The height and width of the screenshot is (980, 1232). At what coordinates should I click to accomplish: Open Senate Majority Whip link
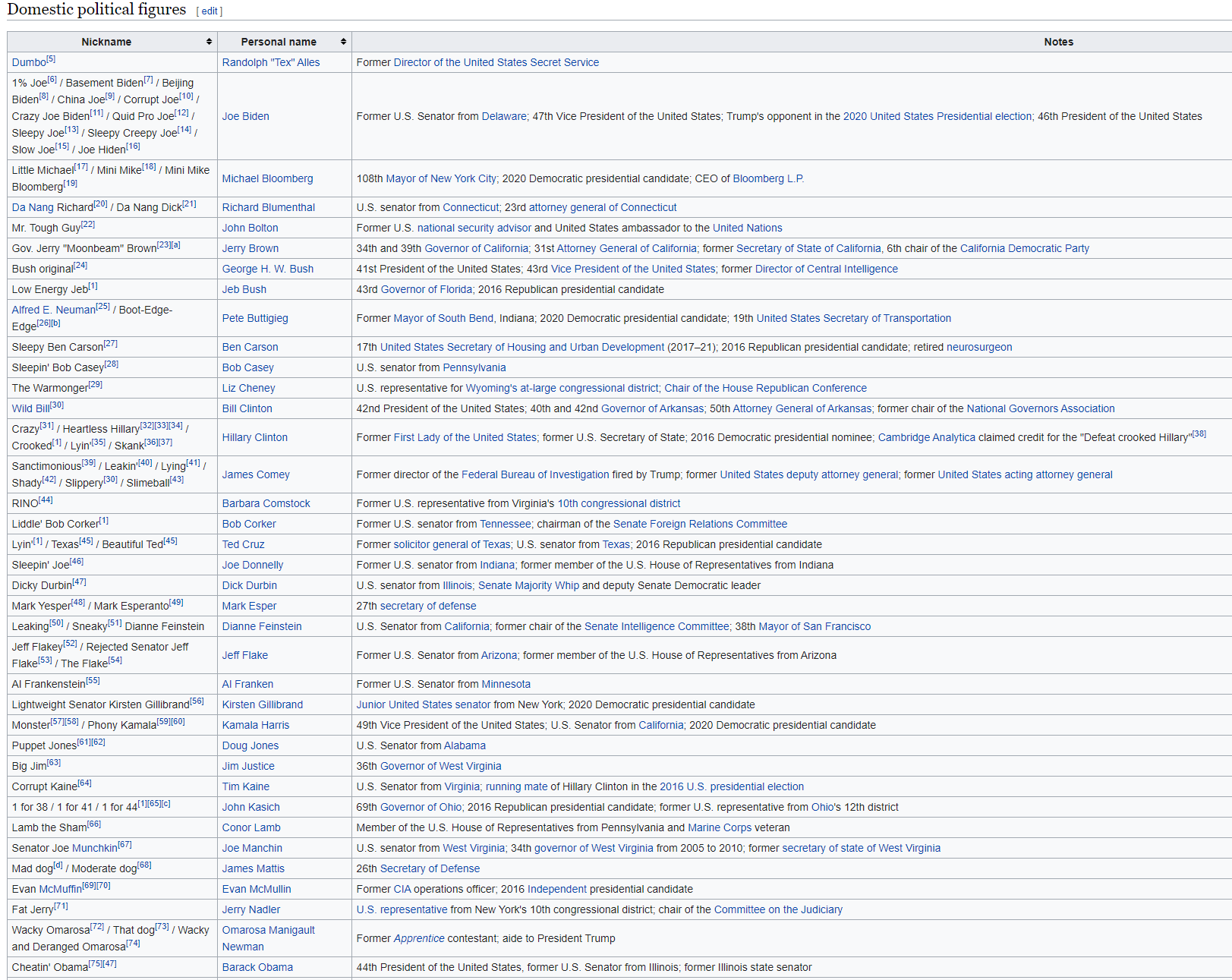point(528,585)
